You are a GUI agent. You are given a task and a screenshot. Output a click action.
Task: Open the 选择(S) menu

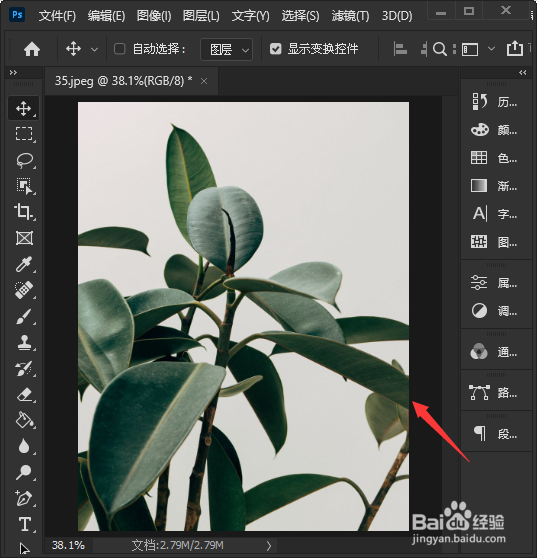pos(300,16)
